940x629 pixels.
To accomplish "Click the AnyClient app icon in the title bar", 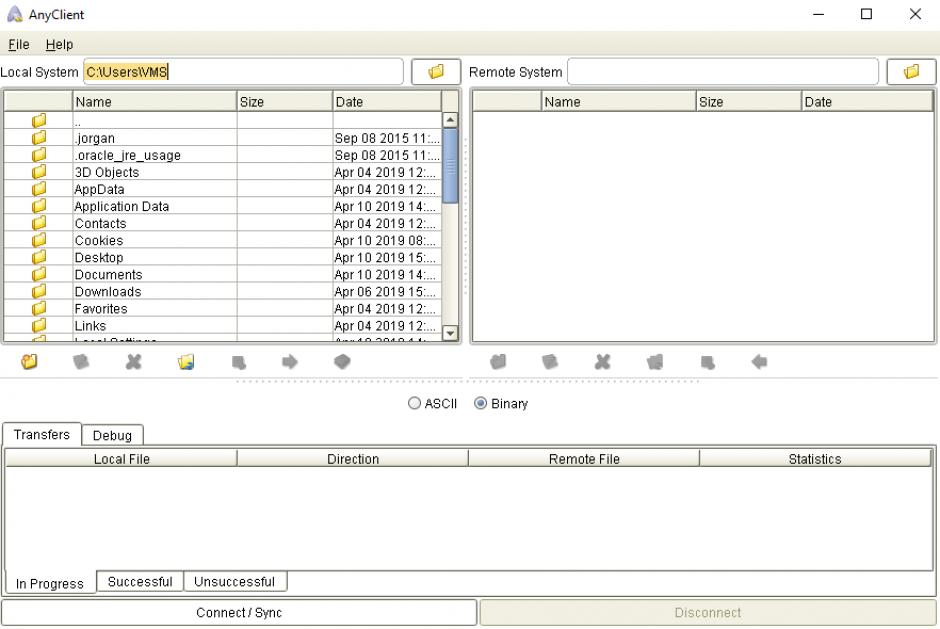I will tap(14, 14).
